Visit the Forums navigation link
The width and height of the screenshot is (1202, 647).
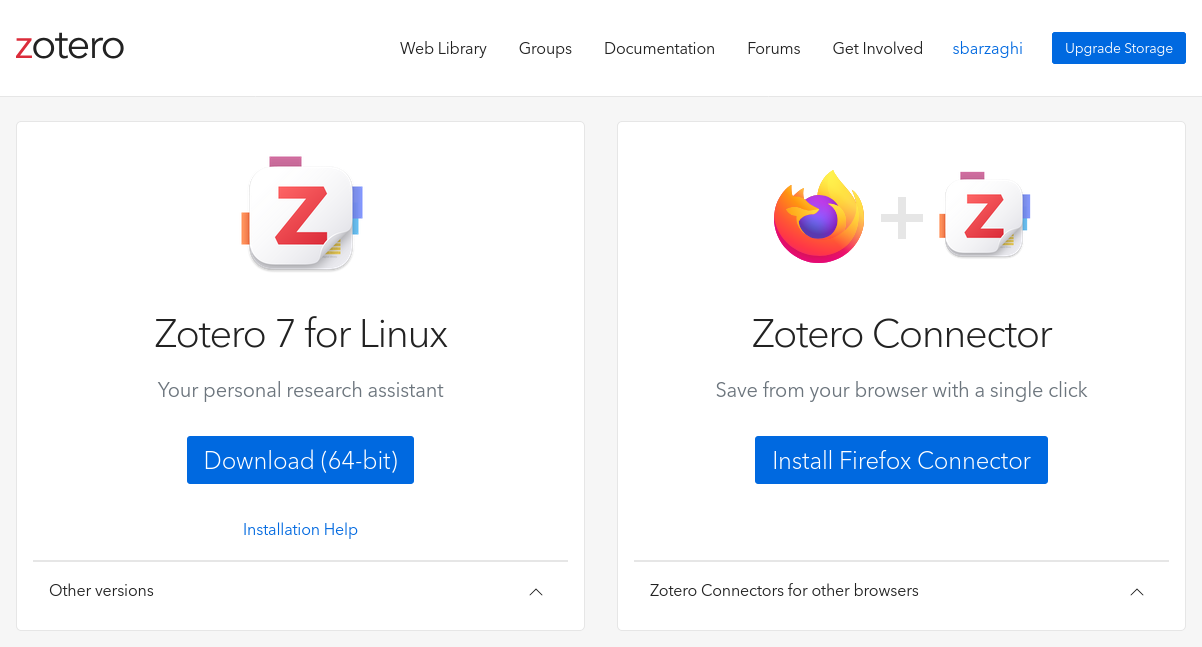(x=773, y=48)
